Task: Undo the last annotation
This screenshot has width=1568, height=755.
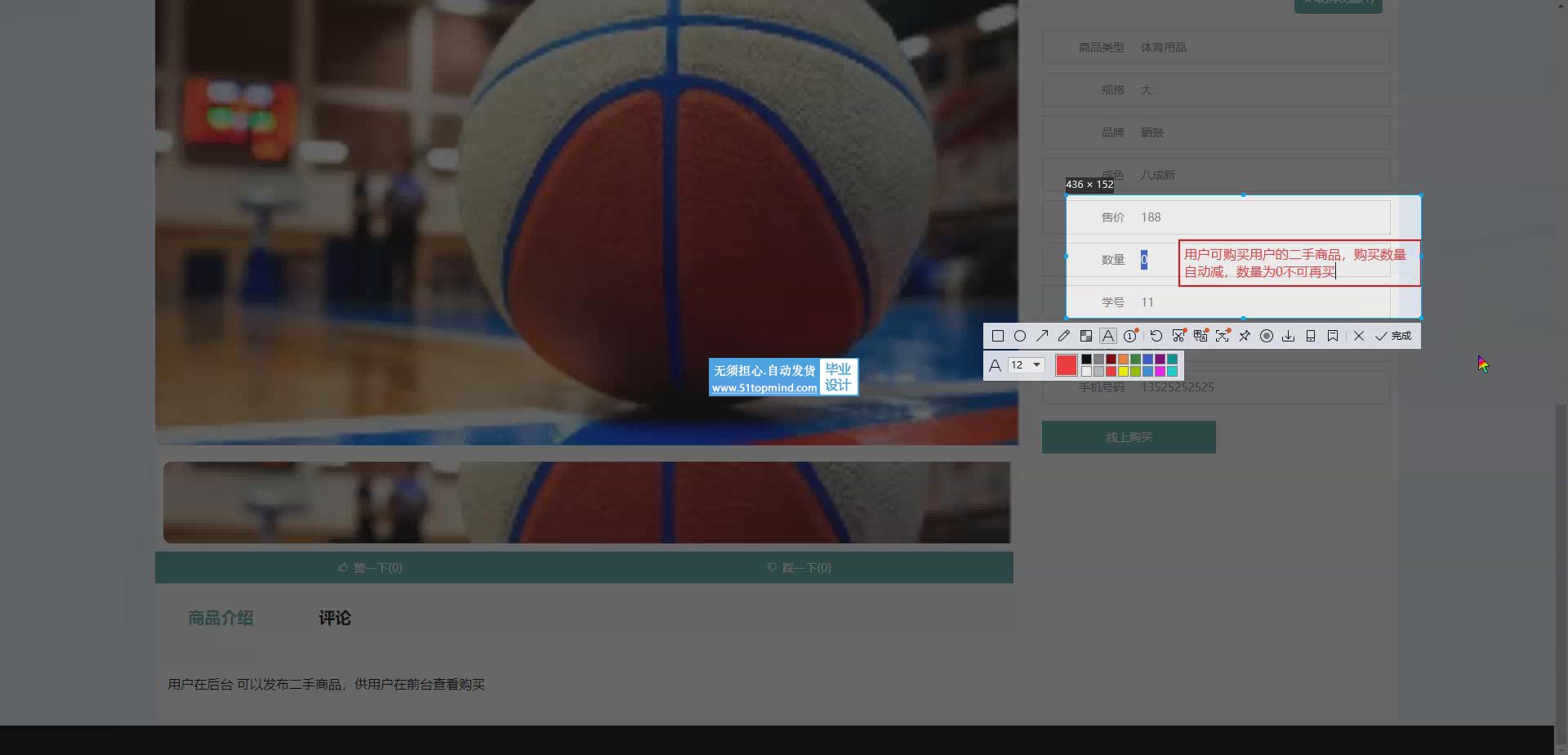Action: [x=1156, y=336]
